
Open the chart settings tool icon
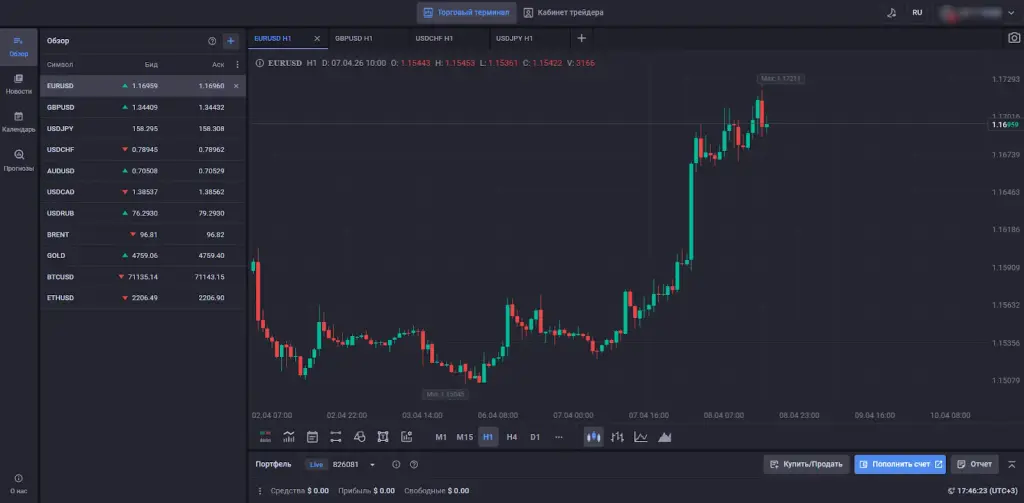pos(406,437)
